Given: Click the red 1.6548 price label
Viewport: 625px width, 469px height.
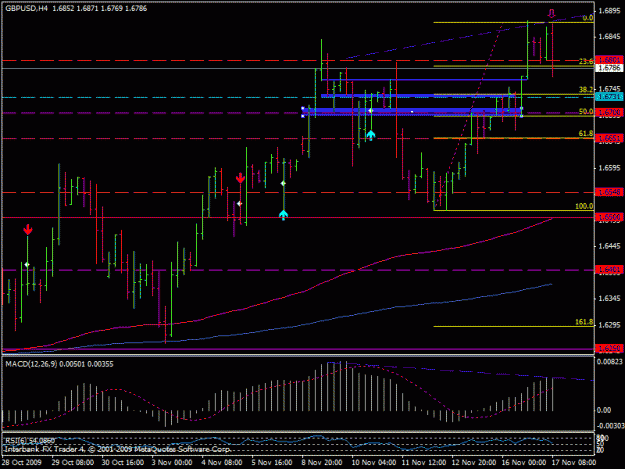Looking at the screenshot, I should click(609, 192).
